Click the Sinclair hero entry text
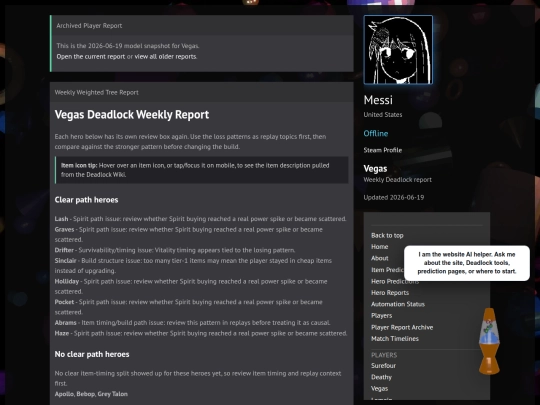This screenshot has width=540, height=405. [x=193, y=266]
